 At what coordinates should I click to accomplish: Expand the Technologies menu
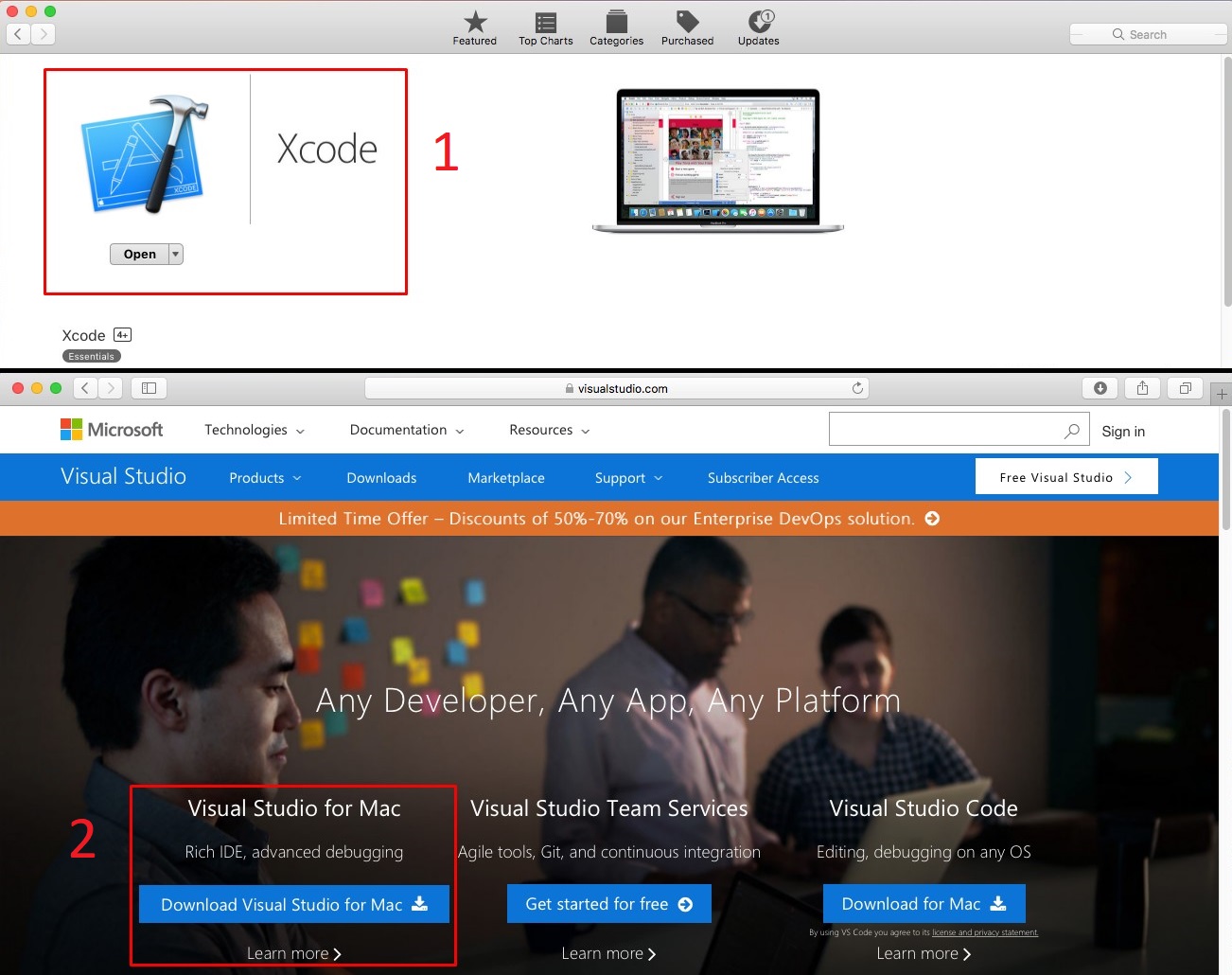(255, 430)
